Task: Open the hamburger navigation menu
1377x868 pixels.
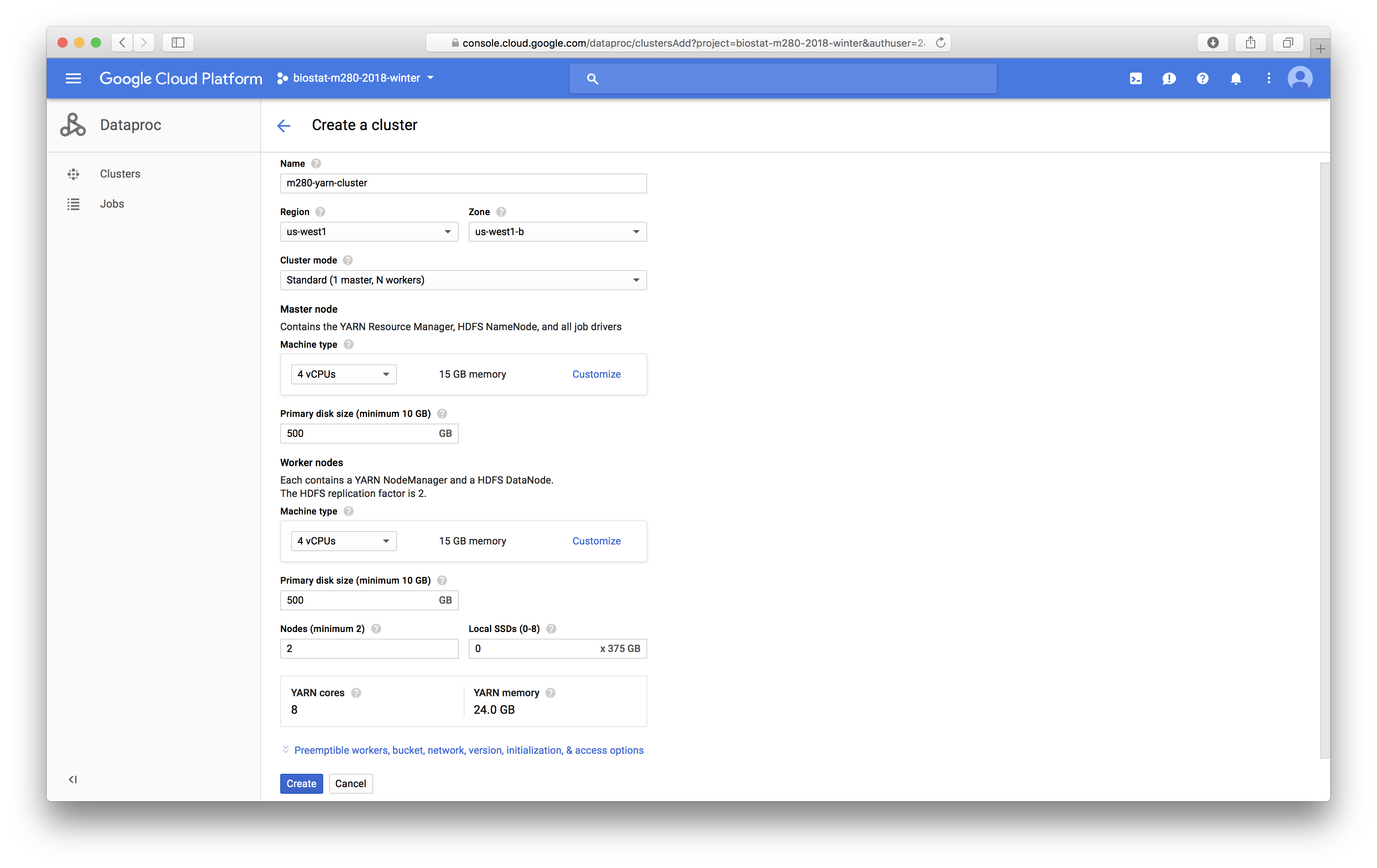Action: (73, 78)
